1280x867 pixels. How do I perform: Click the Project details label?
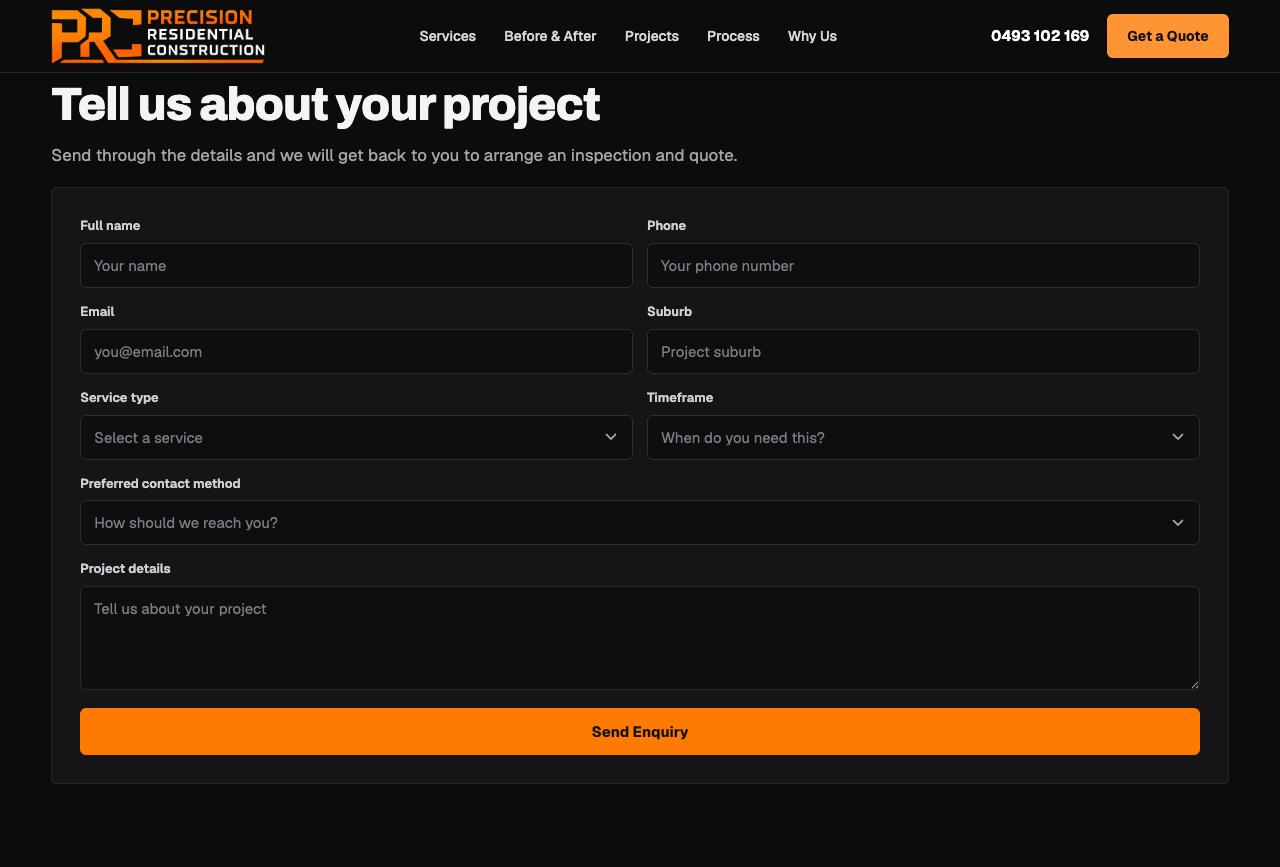coord(125,569)
